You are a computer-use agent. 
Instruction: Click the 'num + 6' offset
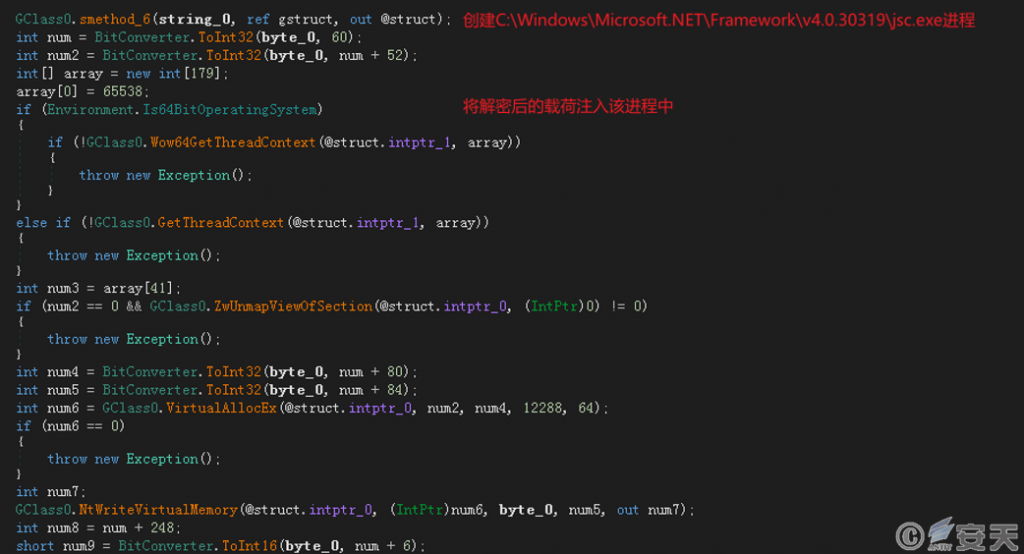pyautogui.click(x=383, y=546)
